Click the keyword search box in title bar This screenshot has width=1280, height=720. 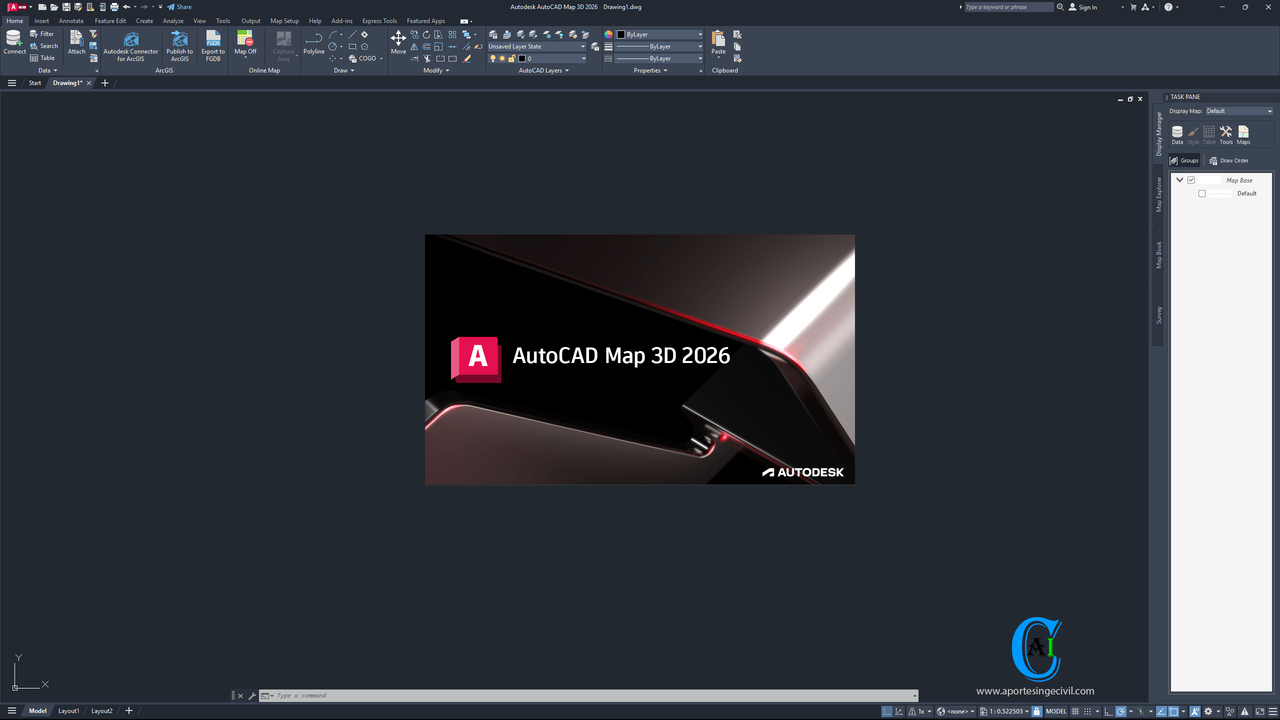pos(1008,7)
